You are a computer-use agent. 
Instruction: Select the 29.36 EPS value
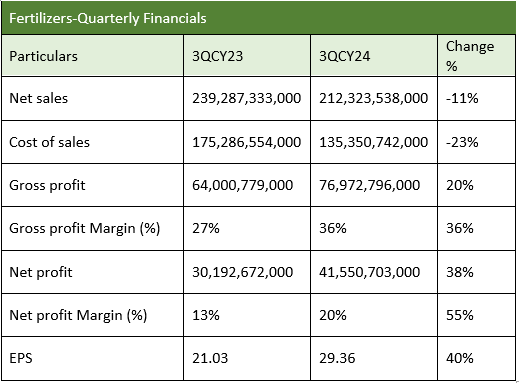[x=374, y=358]
